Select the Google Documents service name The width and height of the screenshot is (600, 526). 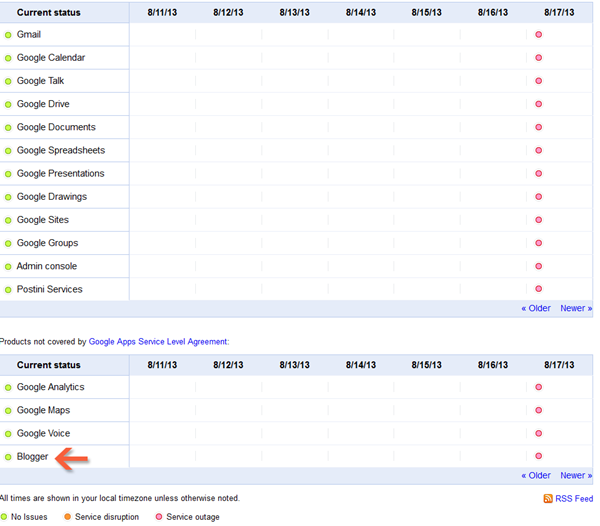[x=56, y=127]
